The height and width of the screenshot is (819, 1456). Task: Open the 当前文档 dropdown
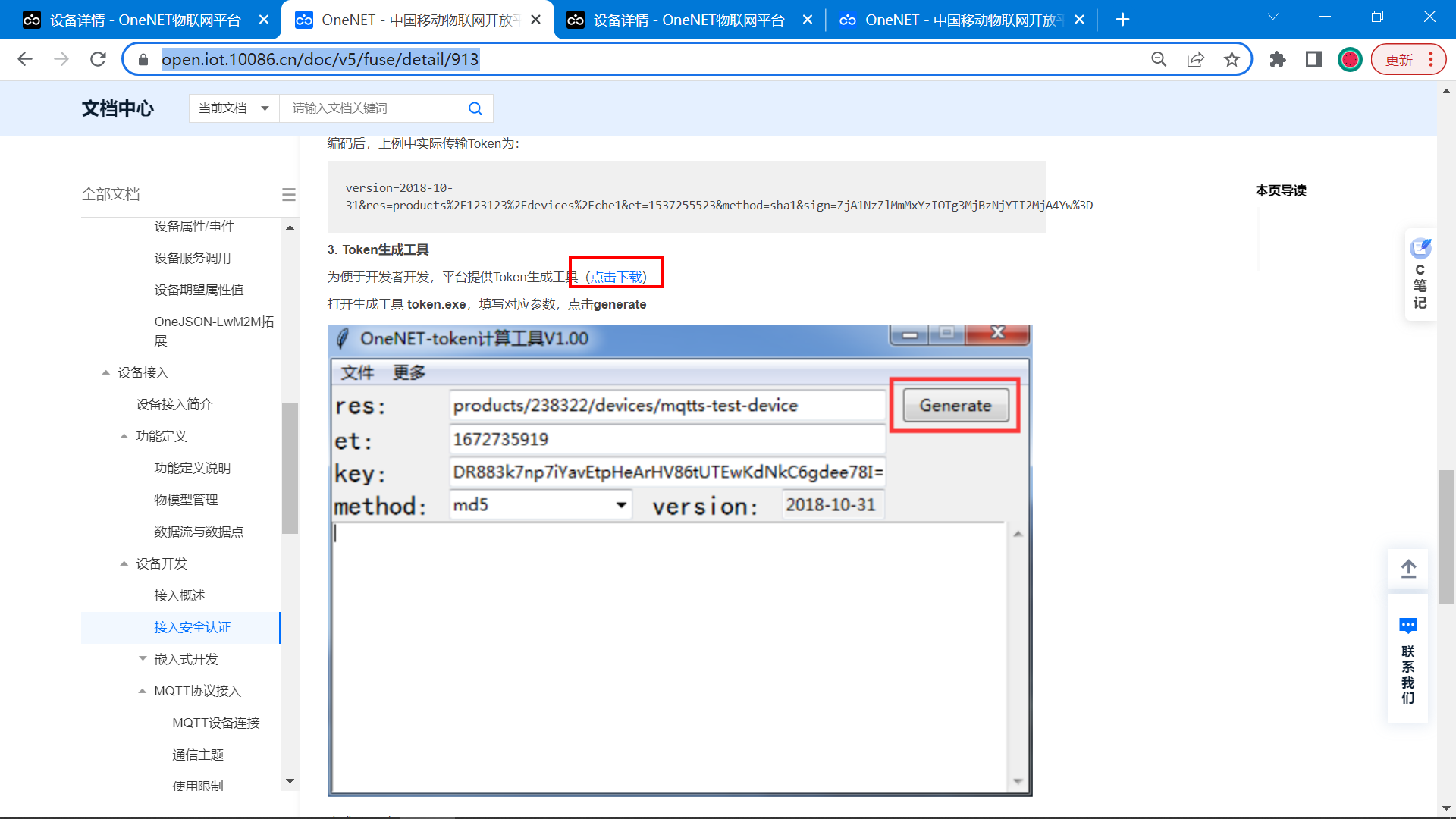click(x=234, y=108)
